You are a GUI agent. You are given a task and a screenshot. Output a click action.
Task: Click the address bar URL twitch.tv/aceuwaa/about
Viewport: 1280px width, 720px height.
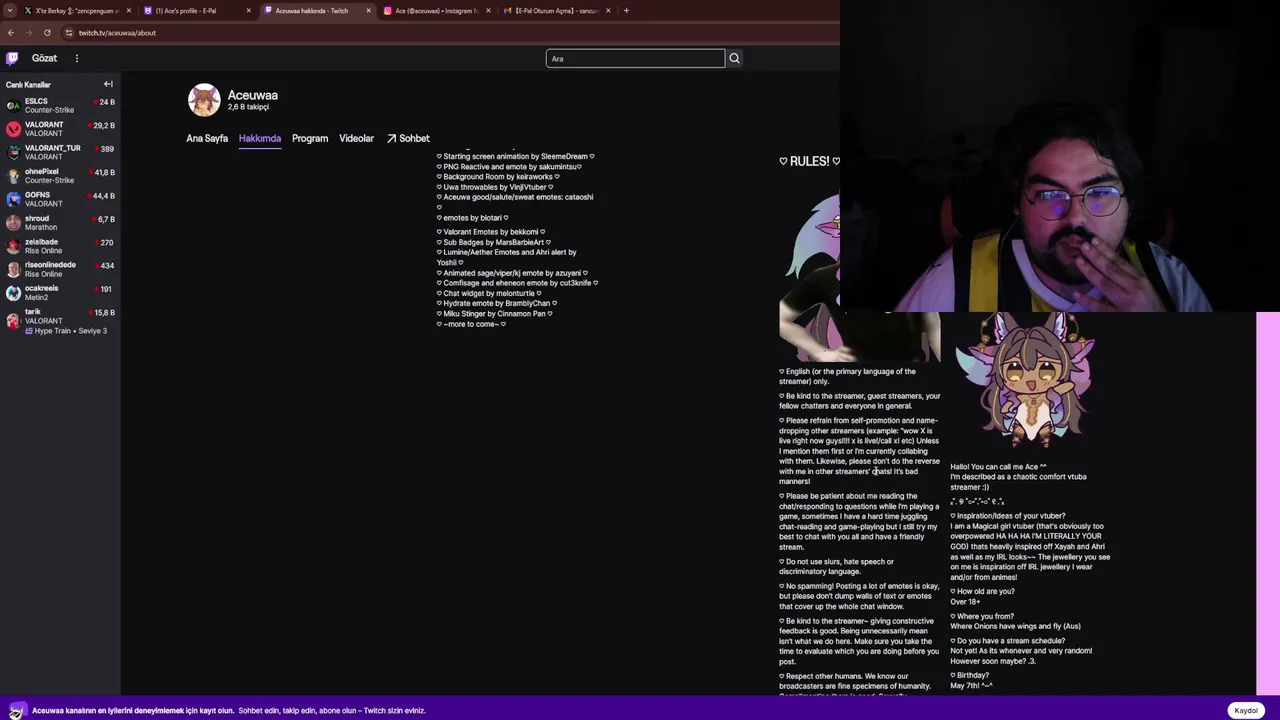117,33
